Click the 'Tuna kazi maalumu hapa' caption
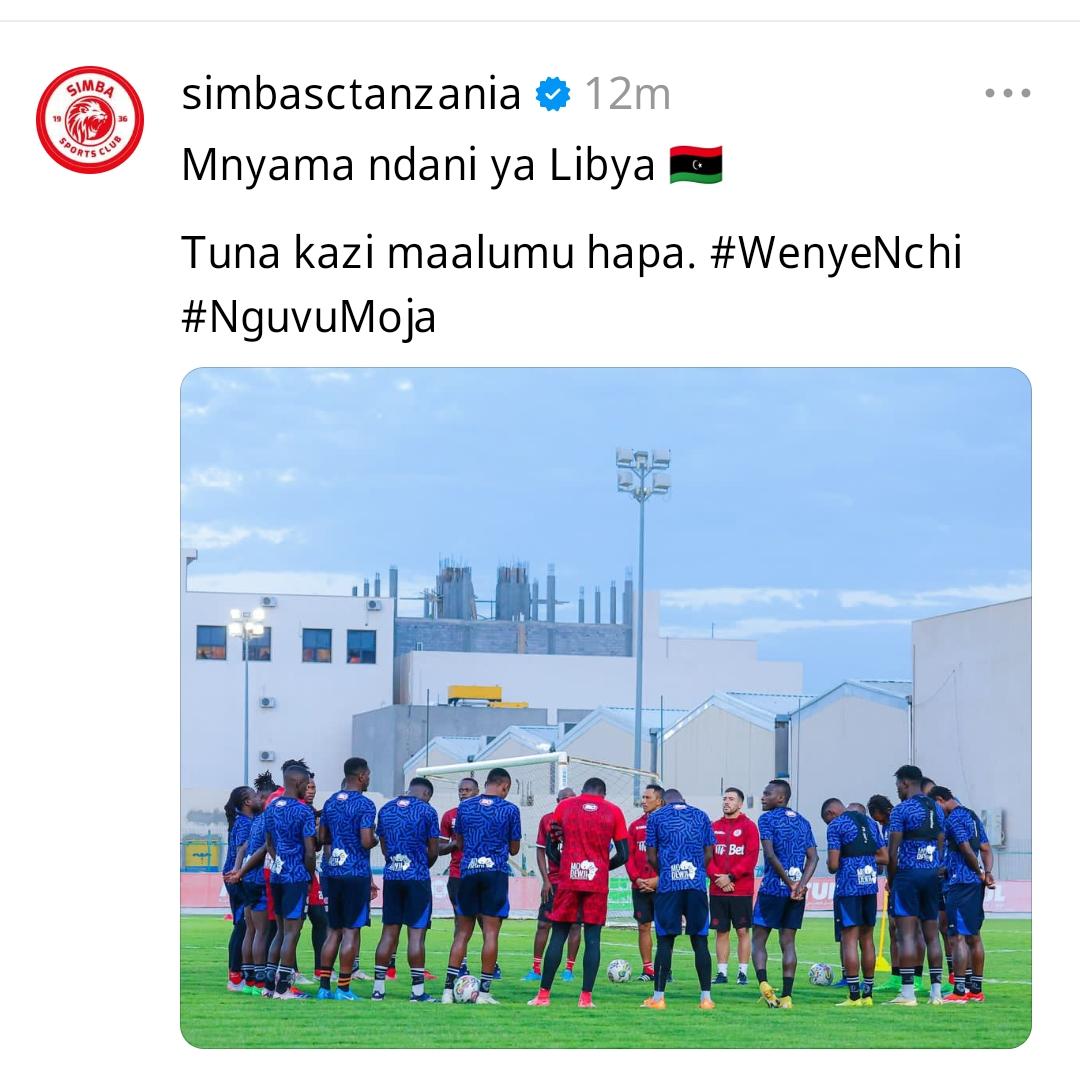 point(438,252)
